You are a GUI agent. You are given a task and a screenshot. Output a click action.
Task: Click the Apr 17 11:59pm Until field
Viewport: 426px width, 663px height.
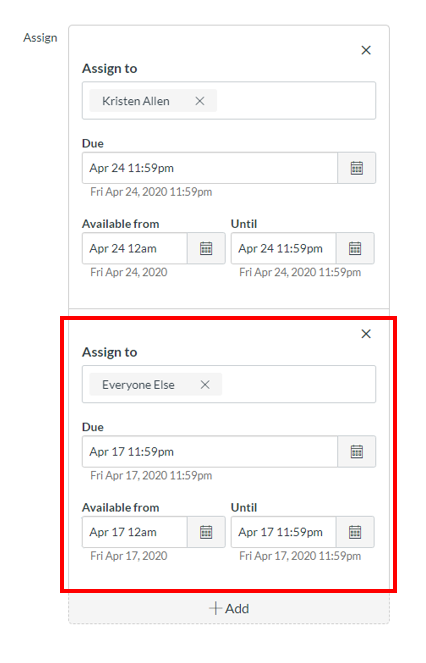pyautogui.click(x=283, y=532)
